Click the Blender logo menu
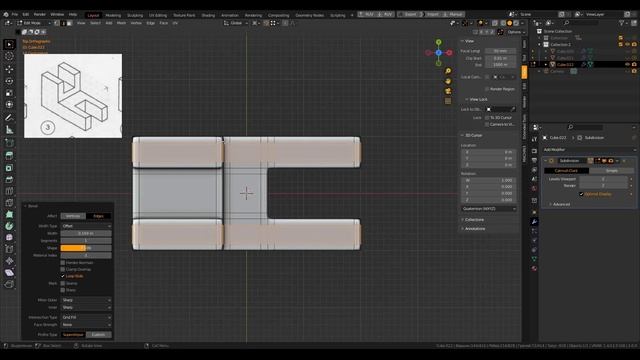This screenshot has height=360, width=640. pos(6,14)
